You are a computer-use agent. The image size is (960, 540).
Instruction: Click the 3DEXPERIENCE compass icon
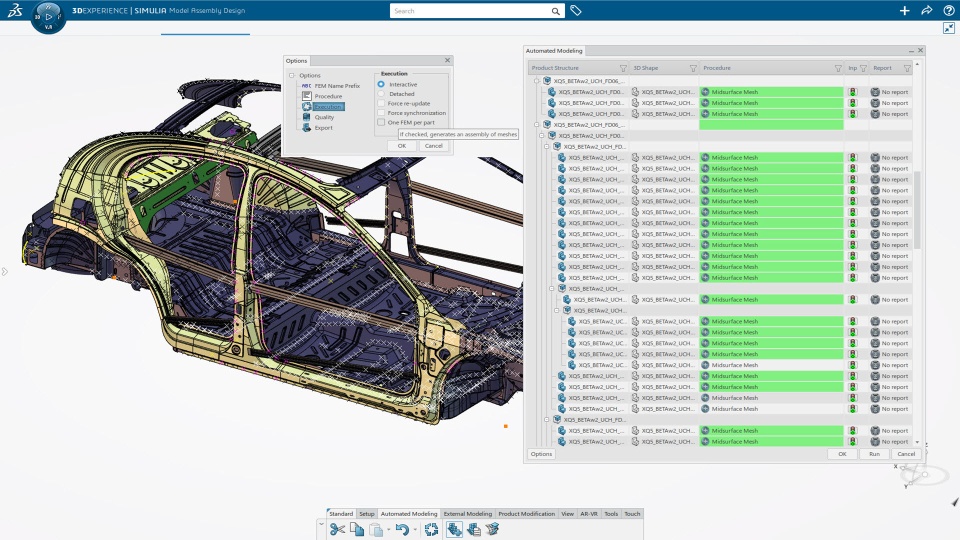(48, 17)
